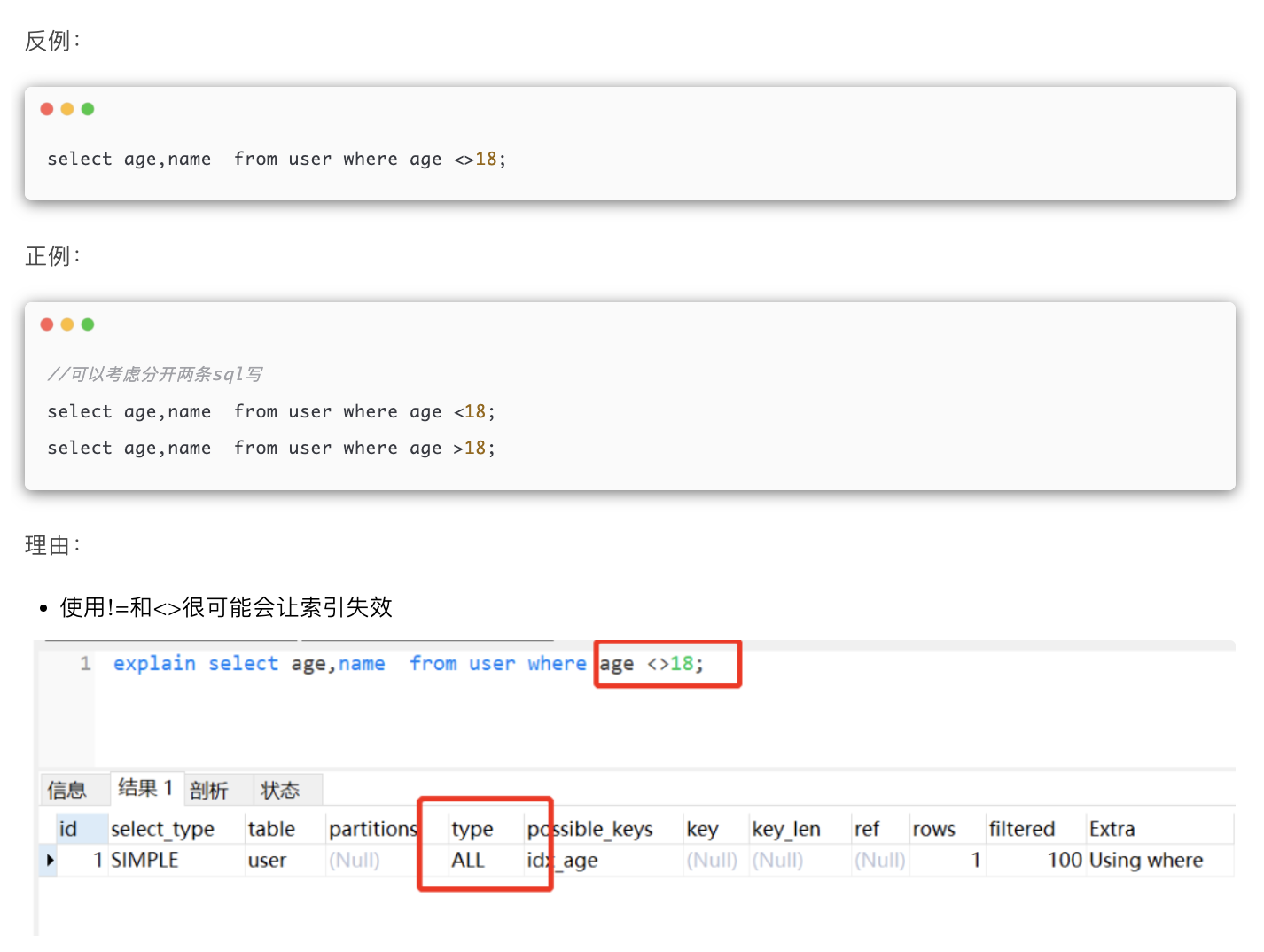This screenshot has width=1264, height=952.
Task: Click the green dot in 反例 code block
Action: click(x=88, y=109)
